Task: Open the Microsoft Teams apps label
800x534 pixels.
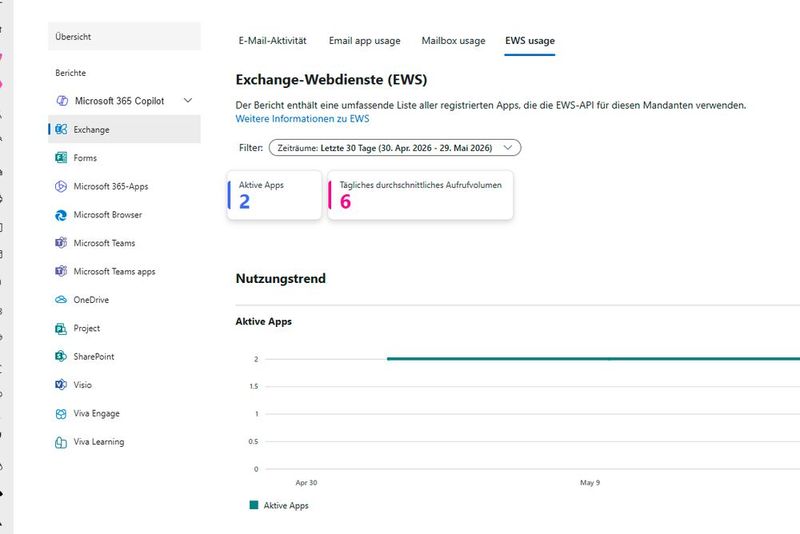Action: pyautogui.click(x=114, y=271)
